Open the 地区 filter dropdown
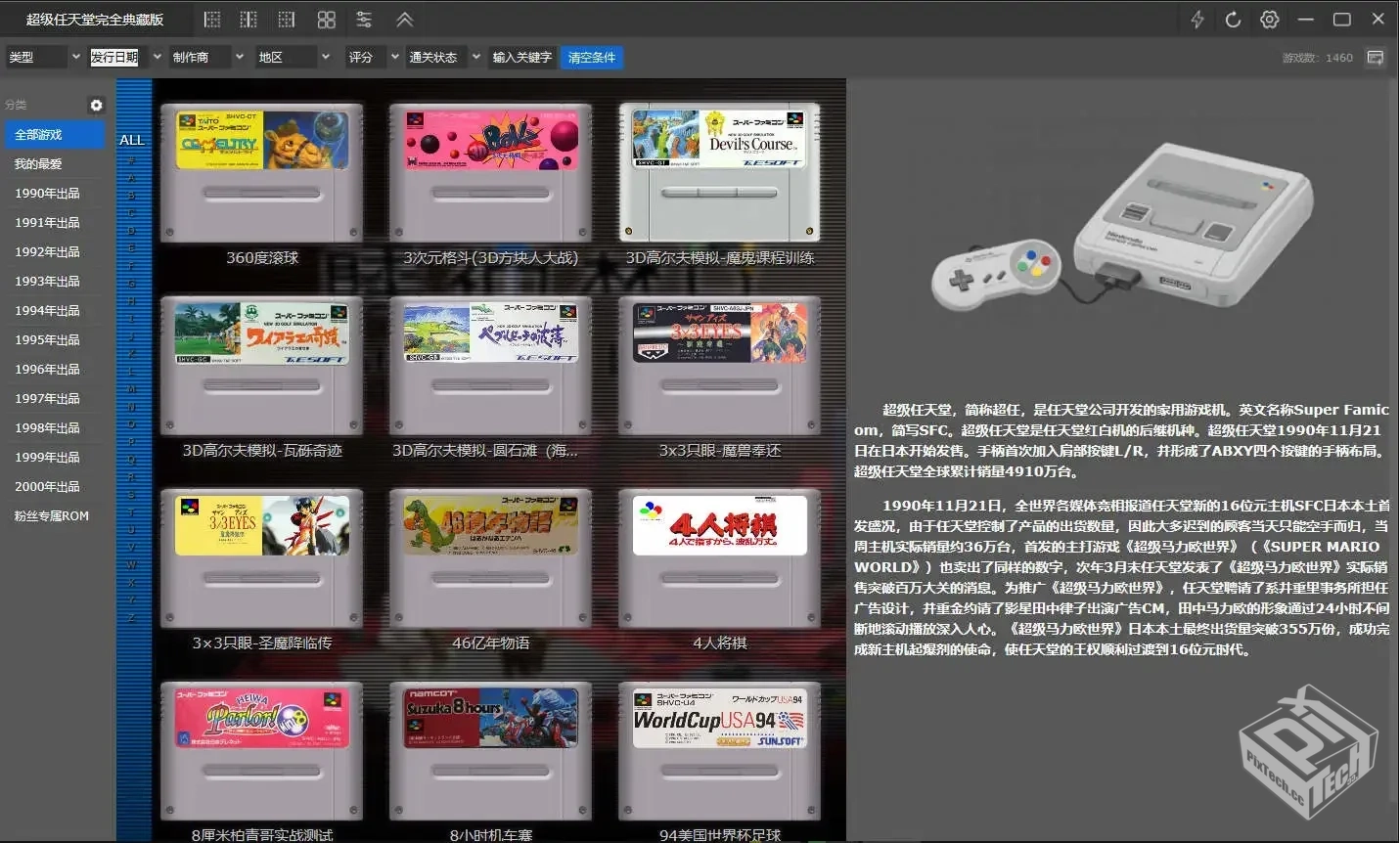Viewport: 1400px width, 843px height. tap(290, 57)
